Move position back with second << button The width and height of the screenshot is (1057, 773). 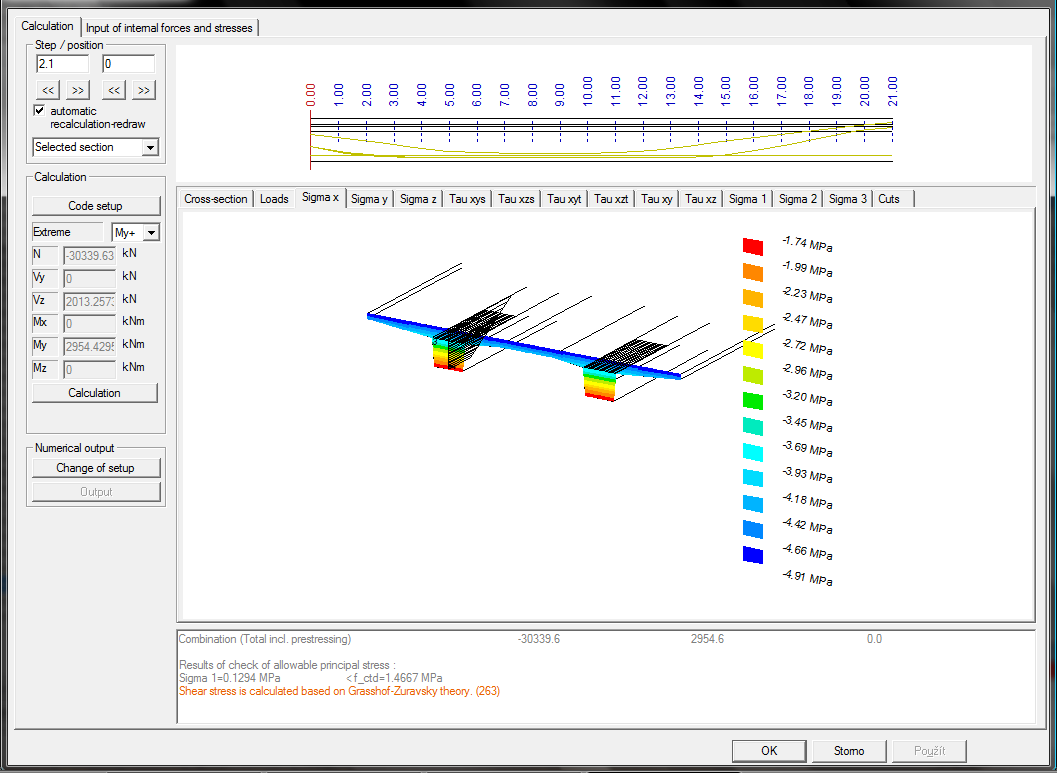[115, 90]
